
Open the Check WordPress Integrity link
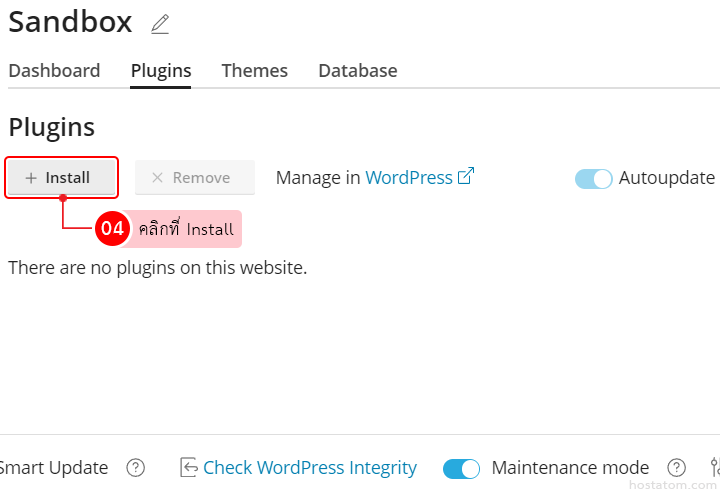coord(310,468)
